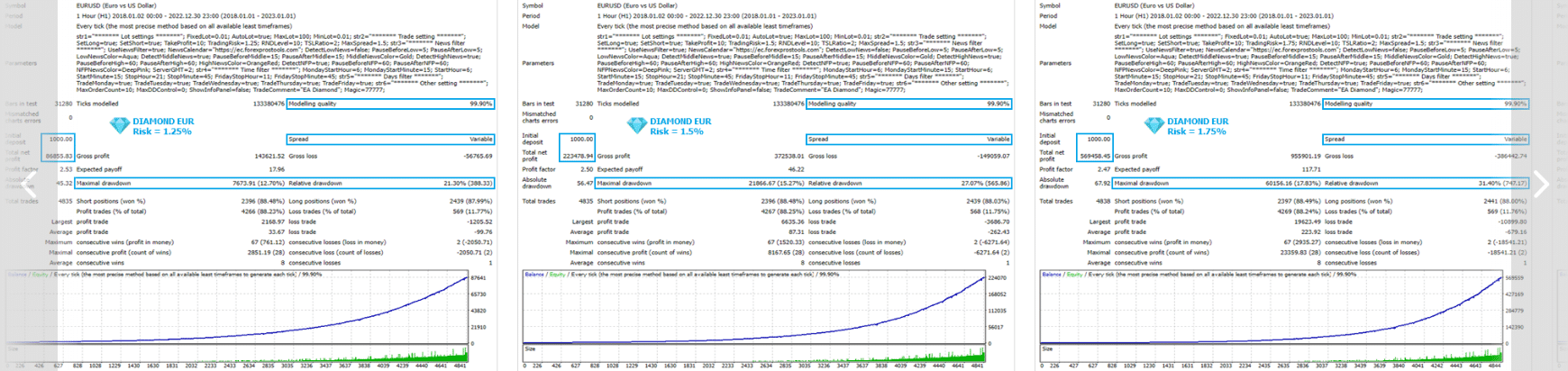Image resolution: width=1568 pixels, height=371 pixels.
Task: Click the DIAMOND EUR Risk = 1.75% label
Action: click(1198, 126)
